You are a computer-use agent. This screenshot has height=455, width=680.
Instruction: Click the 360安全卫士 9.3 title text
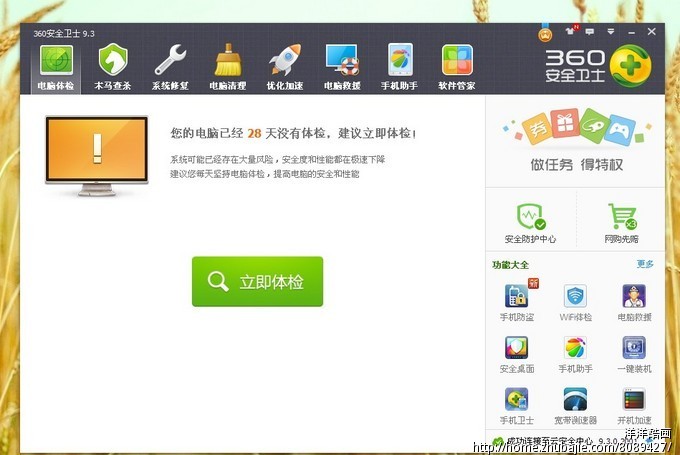pos(64,33)
